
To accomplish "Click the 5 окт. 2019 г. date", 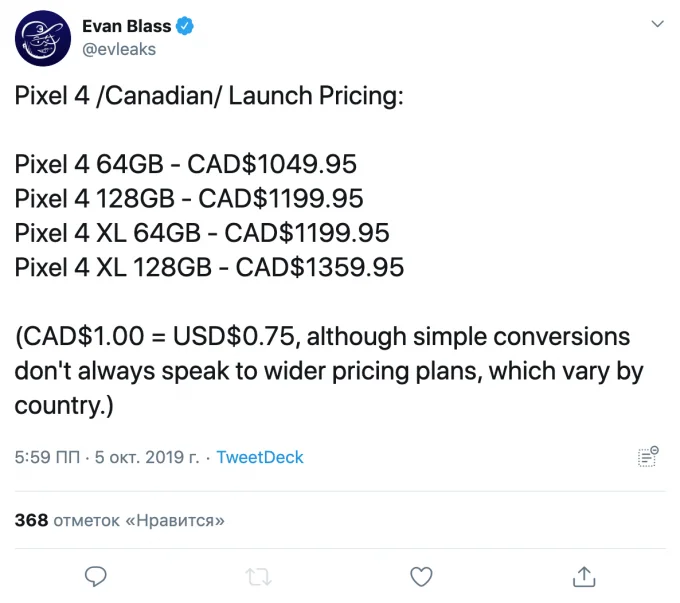I will pyautogui.click(x=147, y=457).
